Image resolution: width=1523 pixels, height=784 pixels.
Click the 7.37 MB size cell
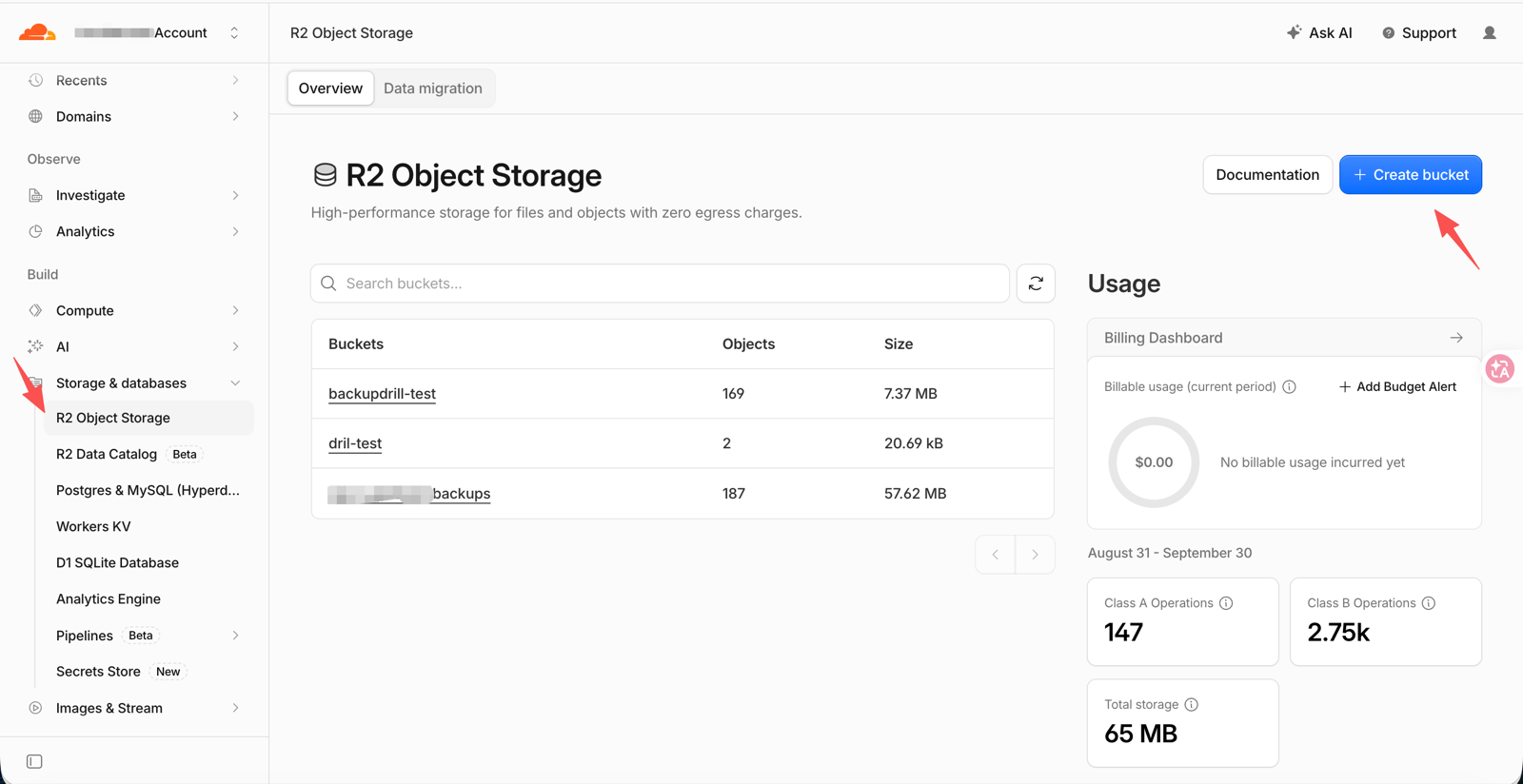coord(911,394)
